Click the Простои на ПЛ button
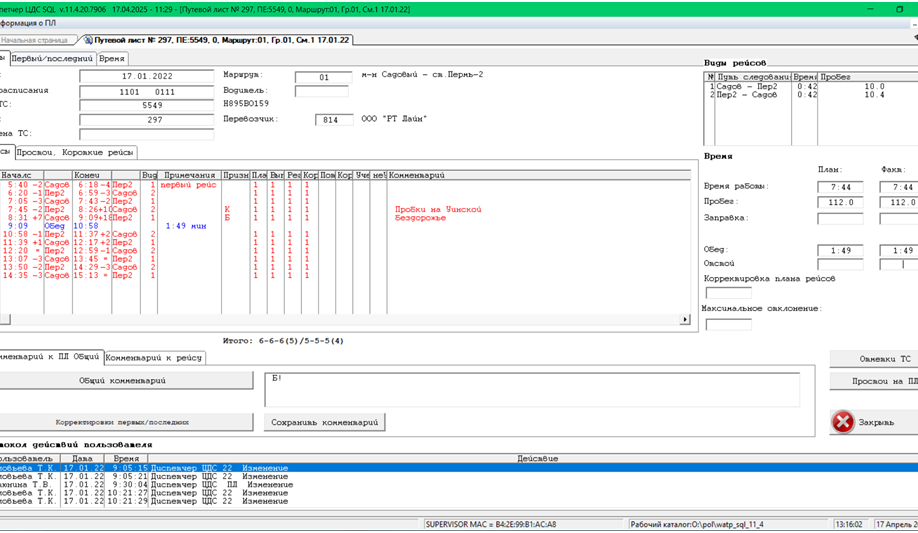The image size is (918, 533). pyautogui.click(x=874, y=381)
